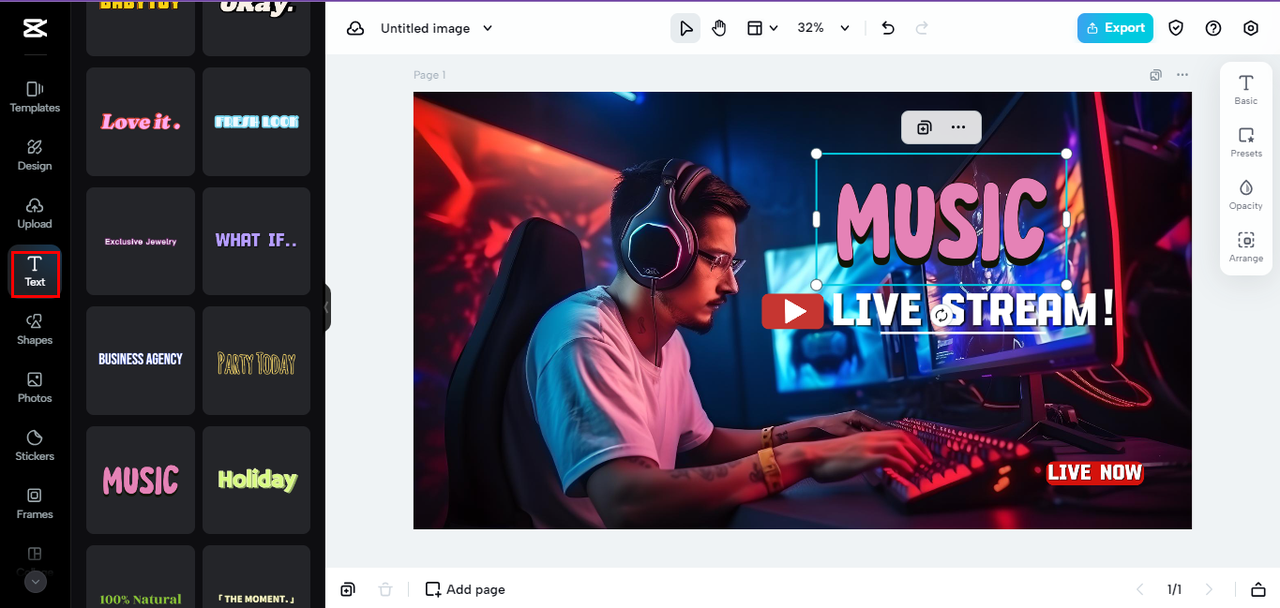Viewport: 1280px width, 608px height.
Task: Open the CapCut home logo
Action: (35, 29)
